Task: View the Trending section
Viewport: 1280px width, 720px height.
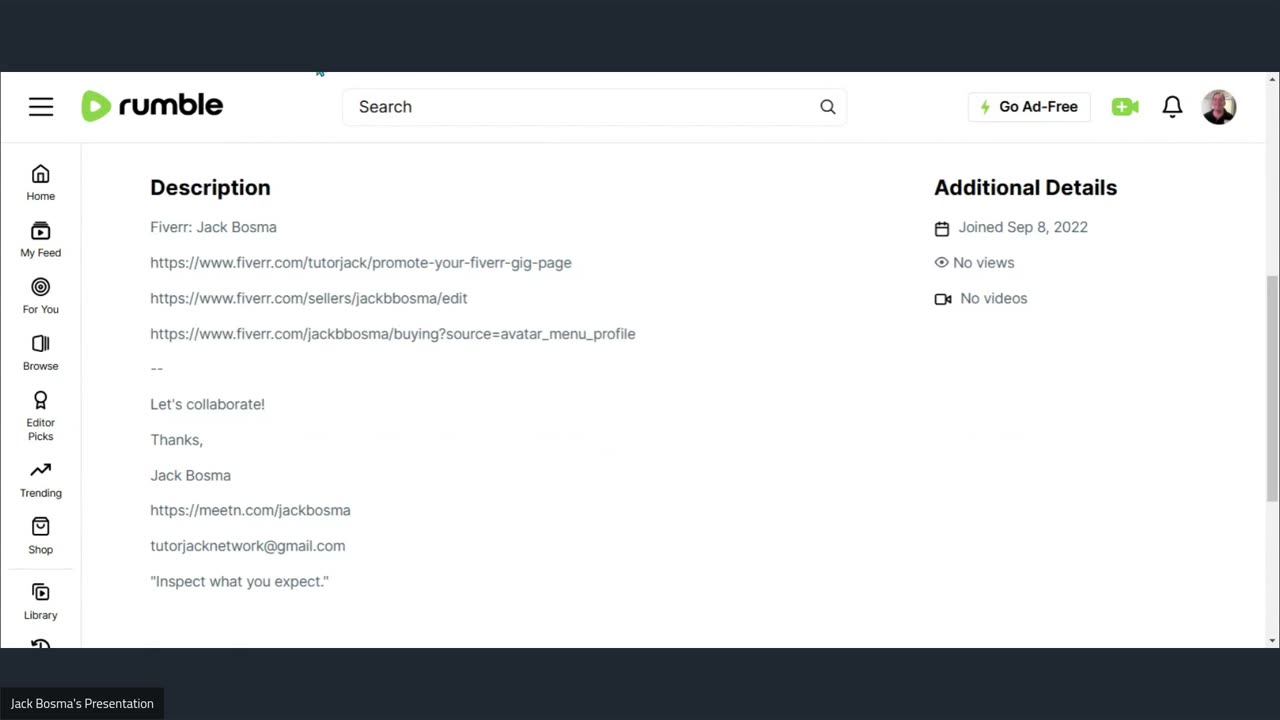Action: pos(41,479)
